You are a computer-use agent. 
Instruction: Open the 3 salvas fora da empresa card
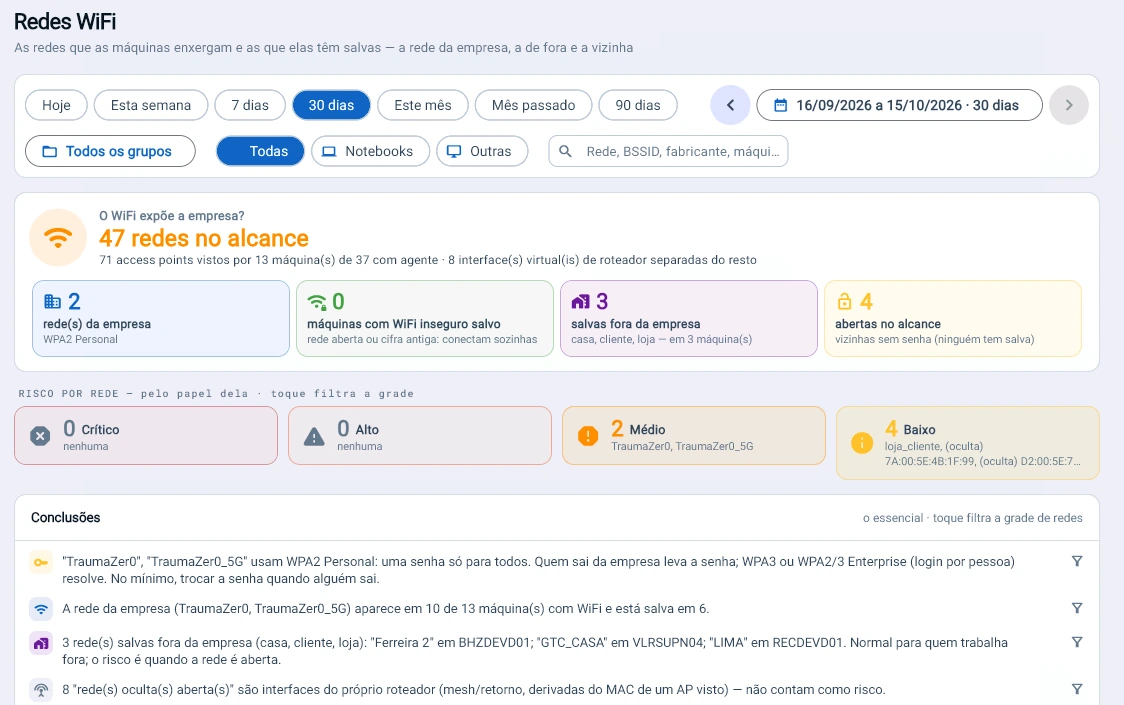point(689,318)
